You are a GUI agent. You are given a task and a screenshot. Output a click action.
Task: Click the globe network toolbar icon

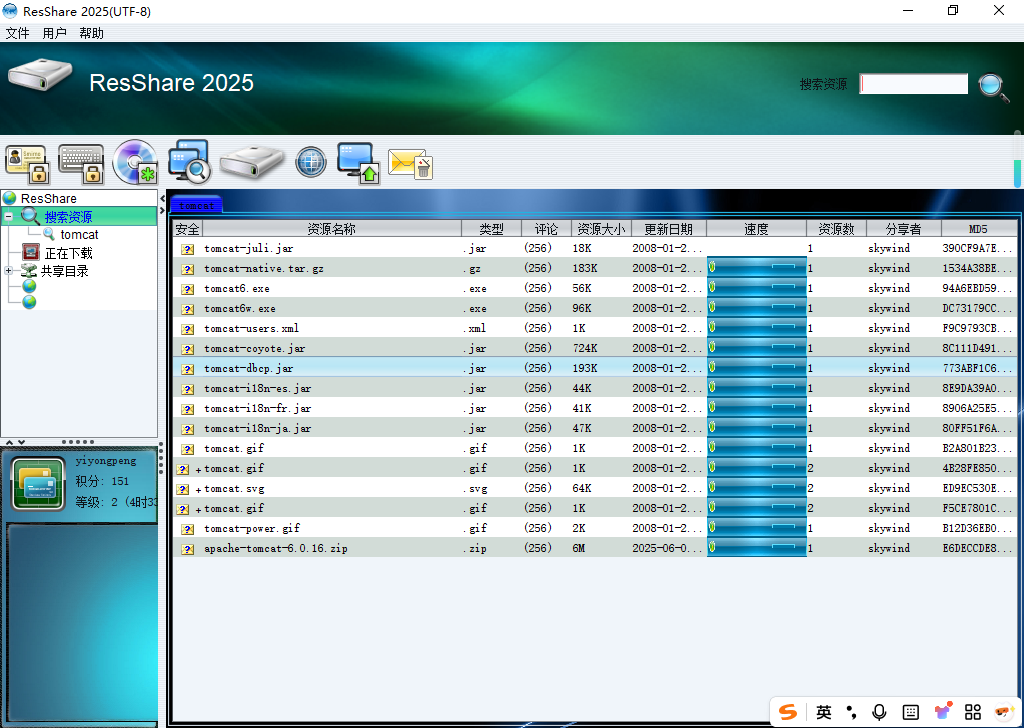(x=311, y=162)
